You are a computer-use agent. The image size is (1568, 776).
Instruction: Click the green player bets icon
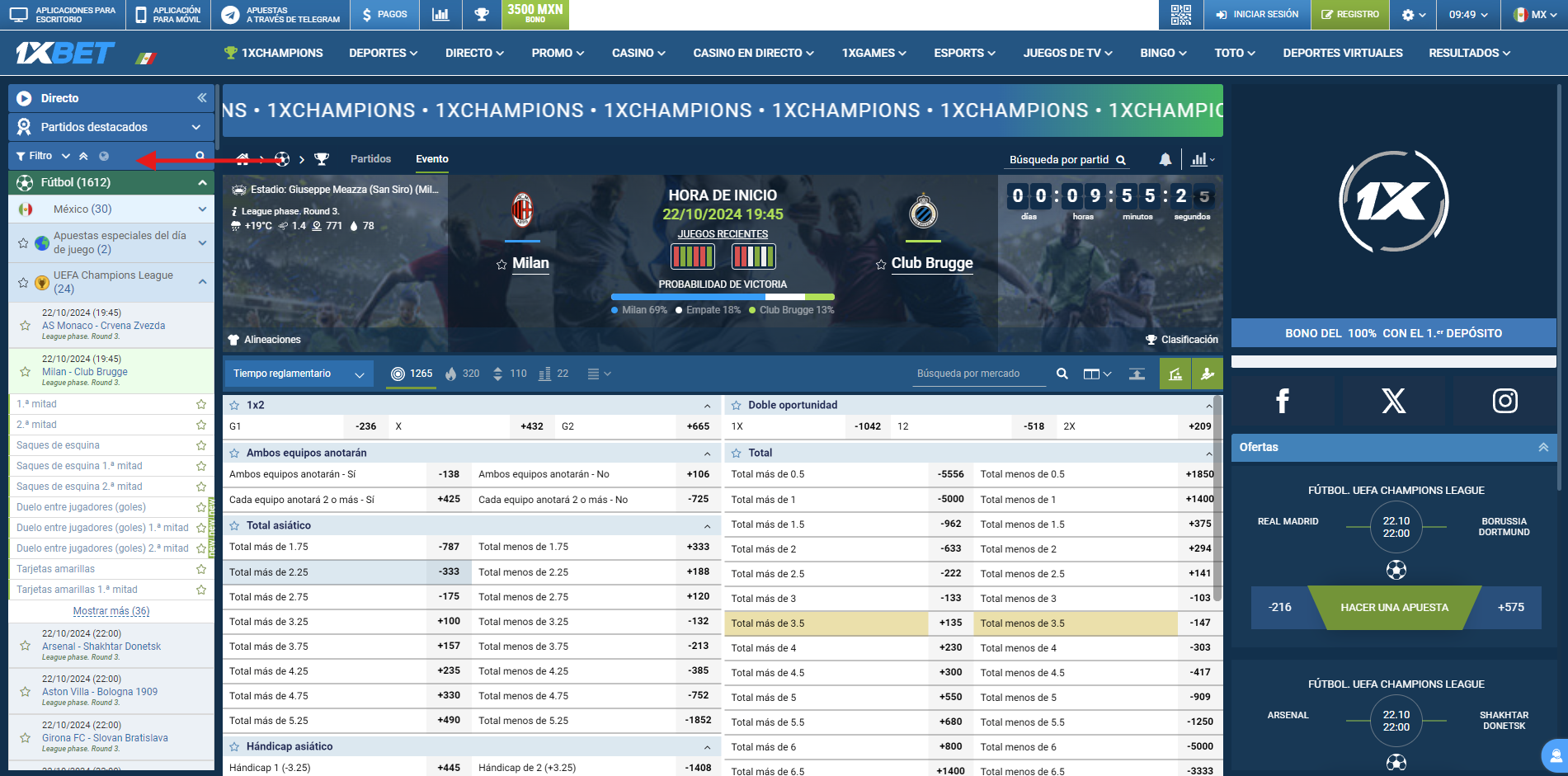coord(1208,374)
